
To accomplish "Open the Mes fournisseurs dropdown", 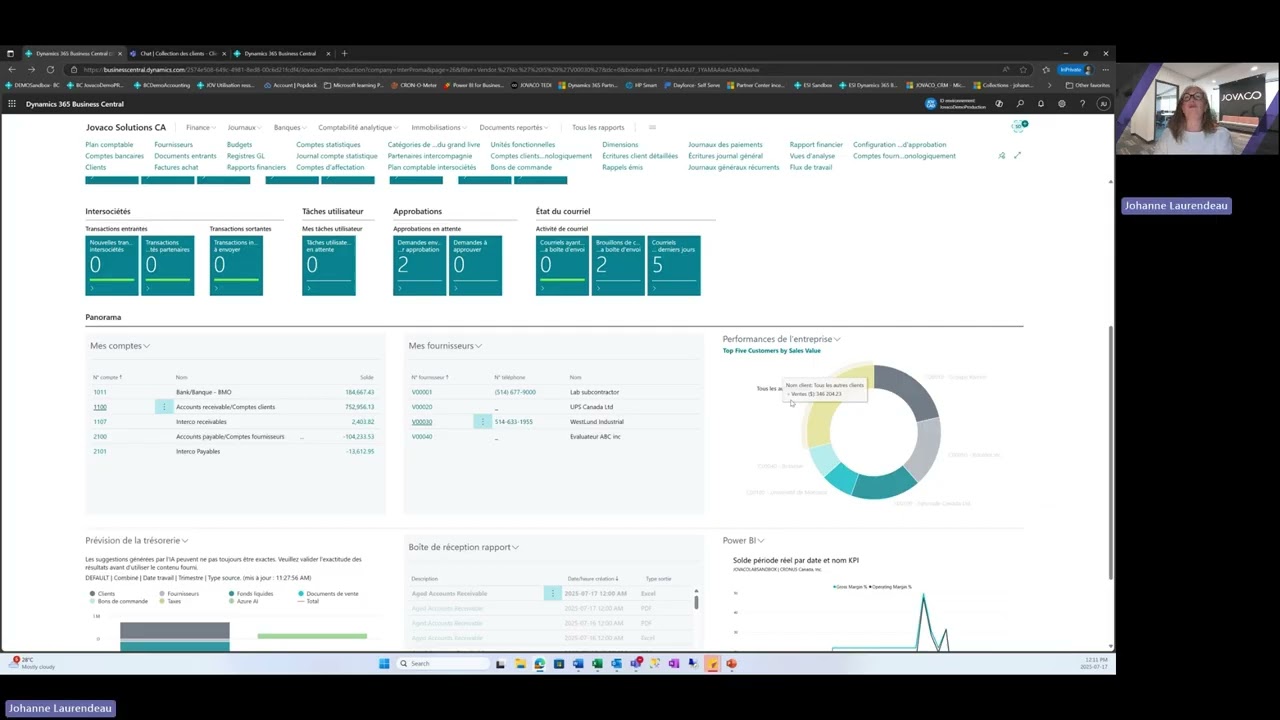I will pyautogui.click(x=445, y=346).
